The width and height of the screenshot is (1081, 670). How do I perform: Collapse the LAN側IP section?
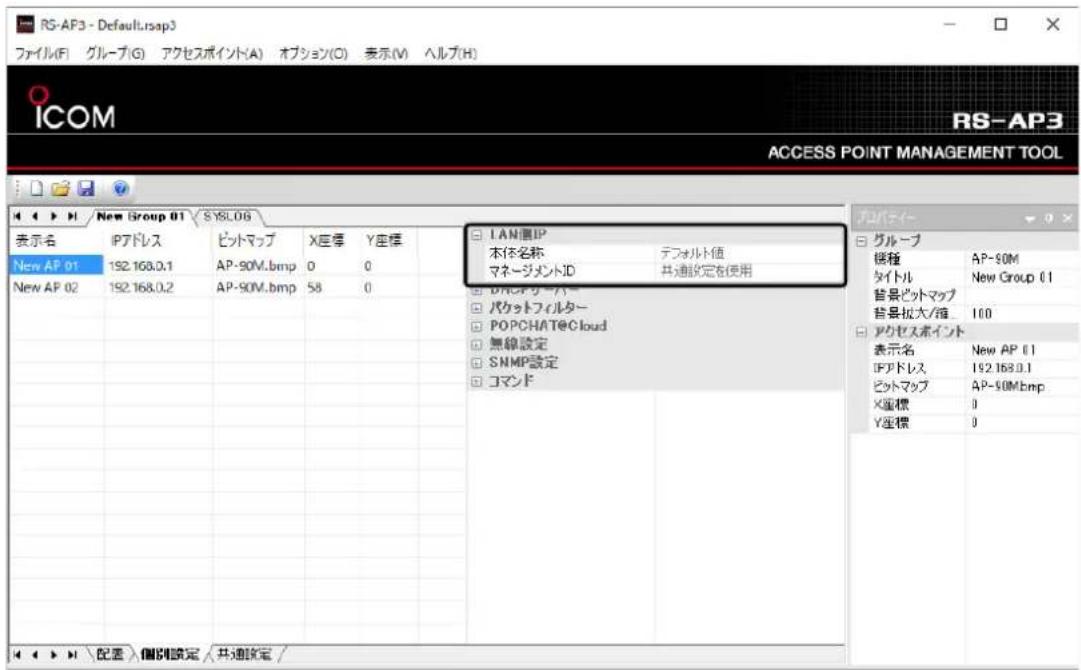coord(476,235)
